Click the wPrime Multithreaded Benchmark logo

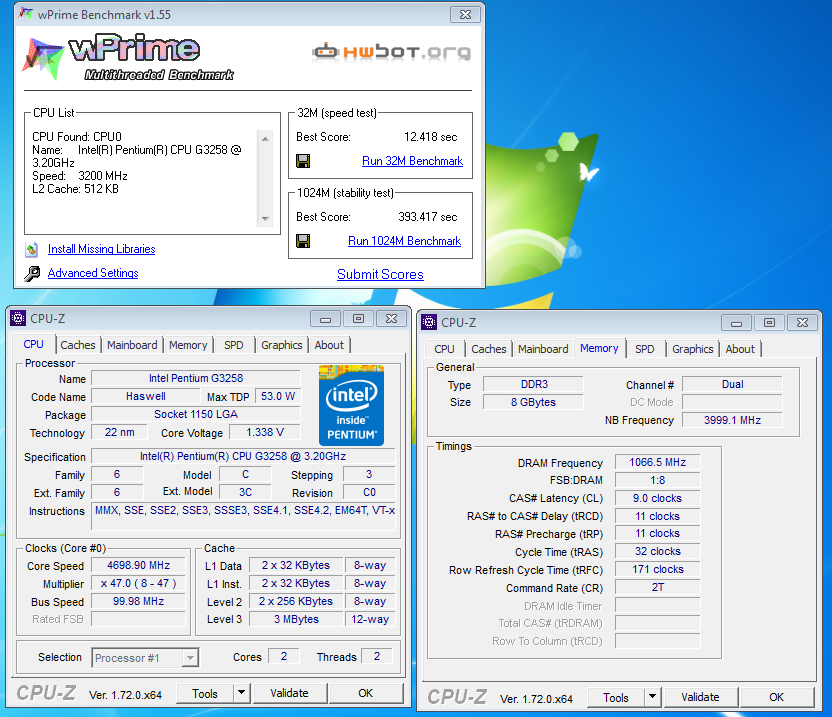click(127, 57)
